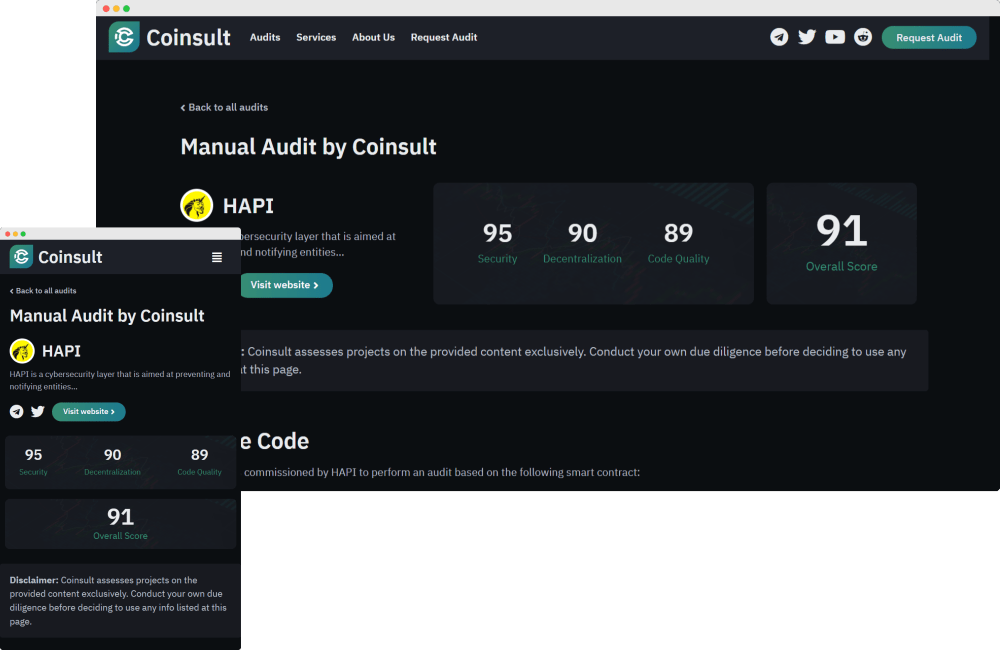Tap Twitter icon beside mobile Visit website
This screenshot has width=1000, height=650.
(x=38, y=411)
